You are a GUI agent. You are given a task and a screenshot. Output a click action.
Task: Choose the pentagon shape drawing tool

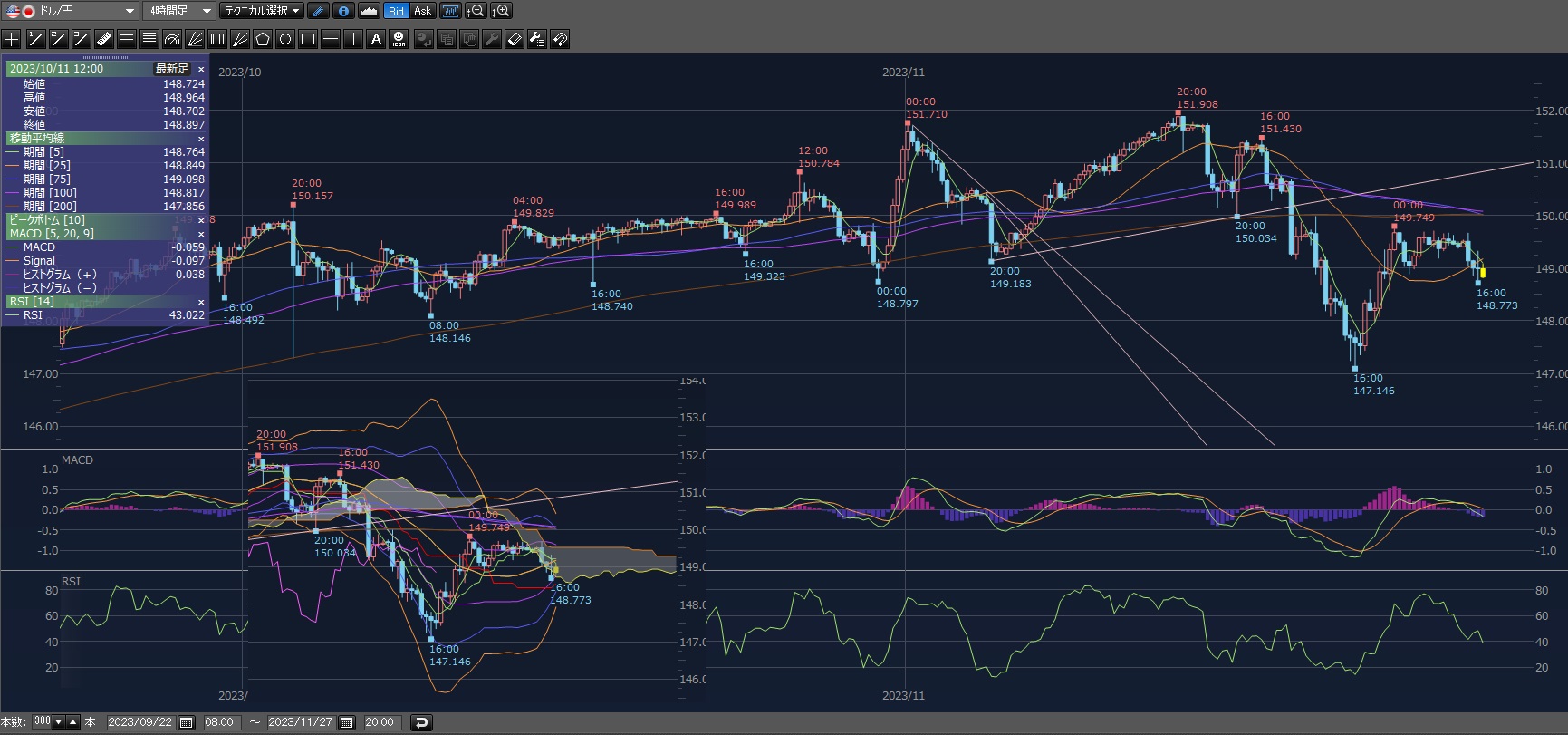(x=263, y=39)
